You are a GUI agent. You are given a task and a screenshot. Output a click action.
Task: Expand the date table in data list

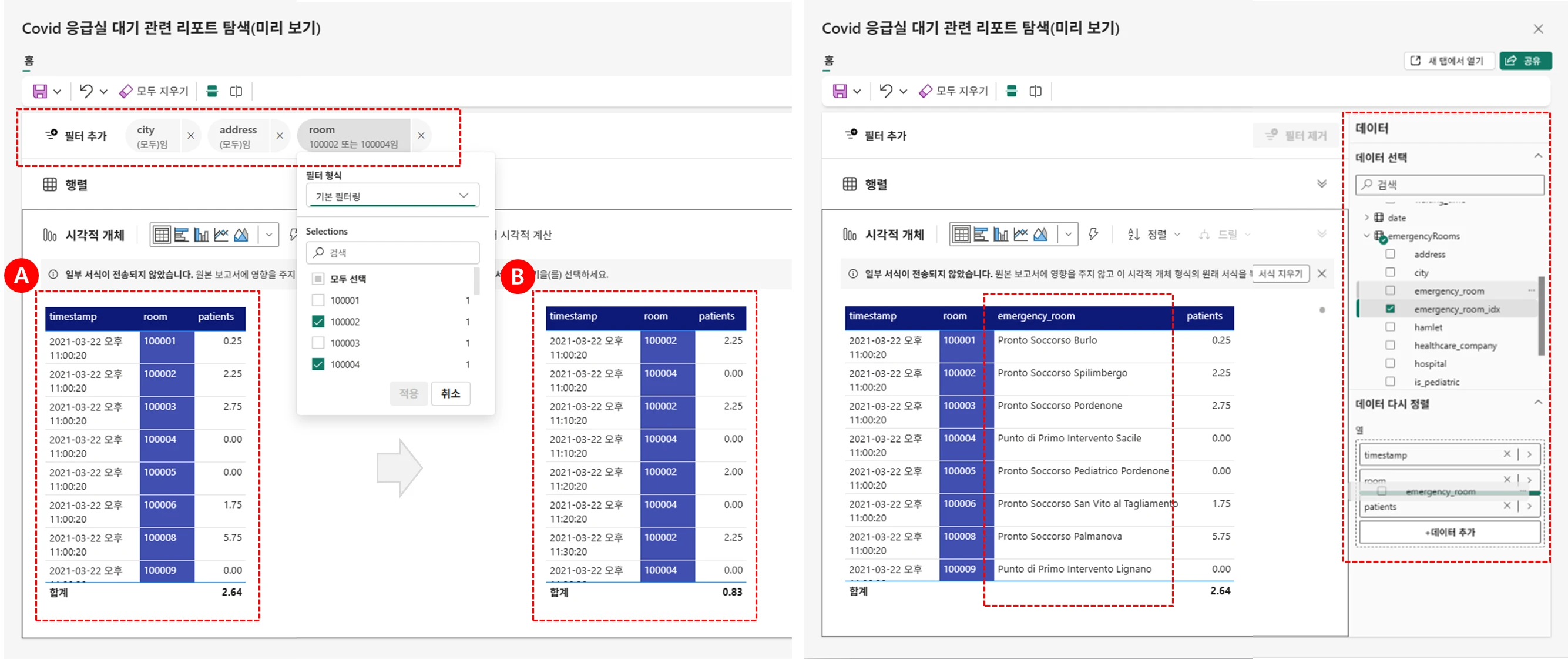[1366, 218]
